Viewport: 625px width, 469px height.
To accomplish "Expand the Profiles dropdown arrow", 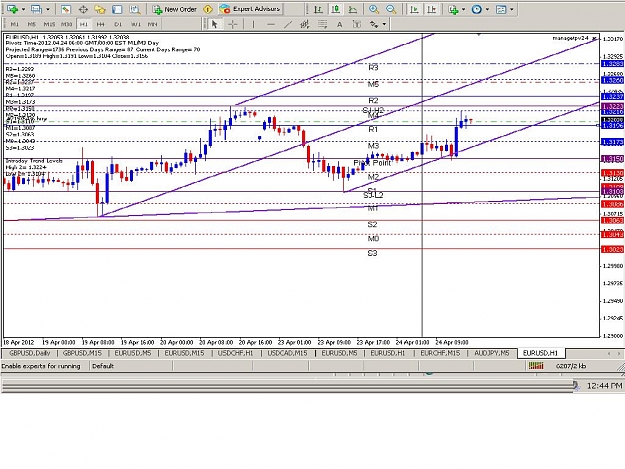I will click(x=48, y=9).
